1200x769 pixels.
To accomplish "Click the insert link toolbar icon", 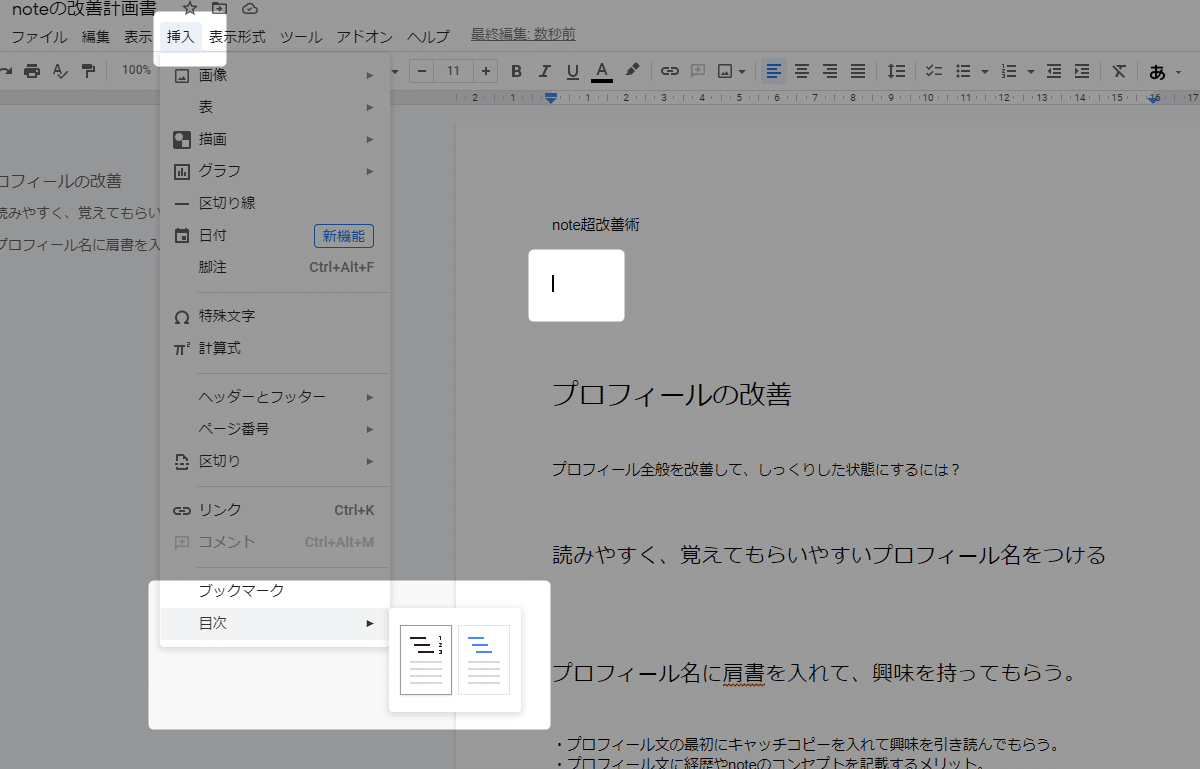I will click(670, 71).
